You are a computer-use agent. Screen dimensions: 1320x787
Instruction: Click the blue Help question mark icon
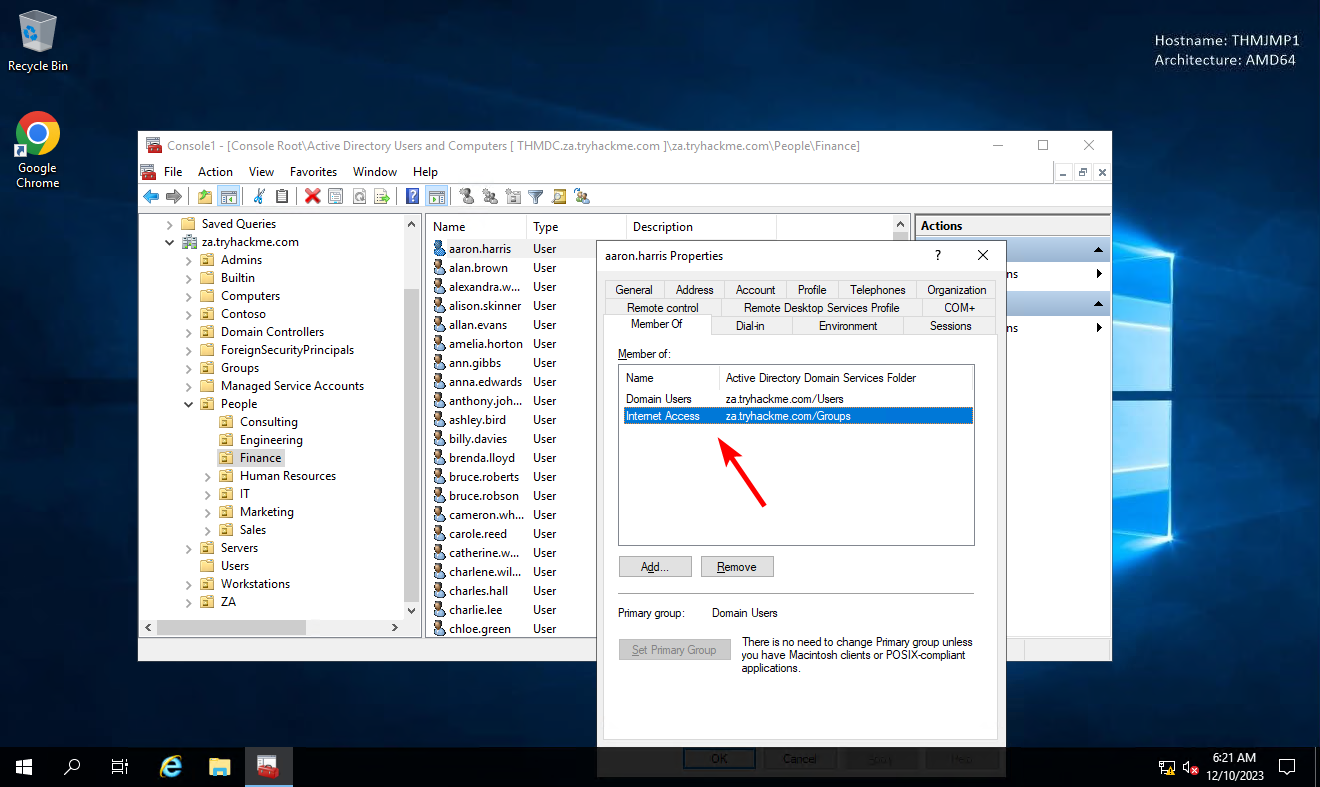412,197
